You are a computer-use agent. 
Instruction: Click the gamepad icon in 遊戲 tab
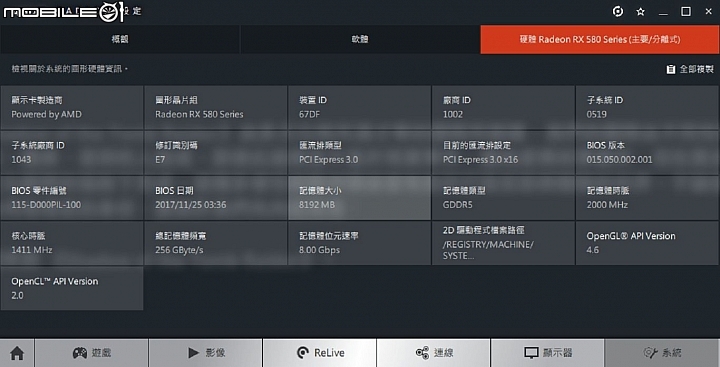[80, 353]
